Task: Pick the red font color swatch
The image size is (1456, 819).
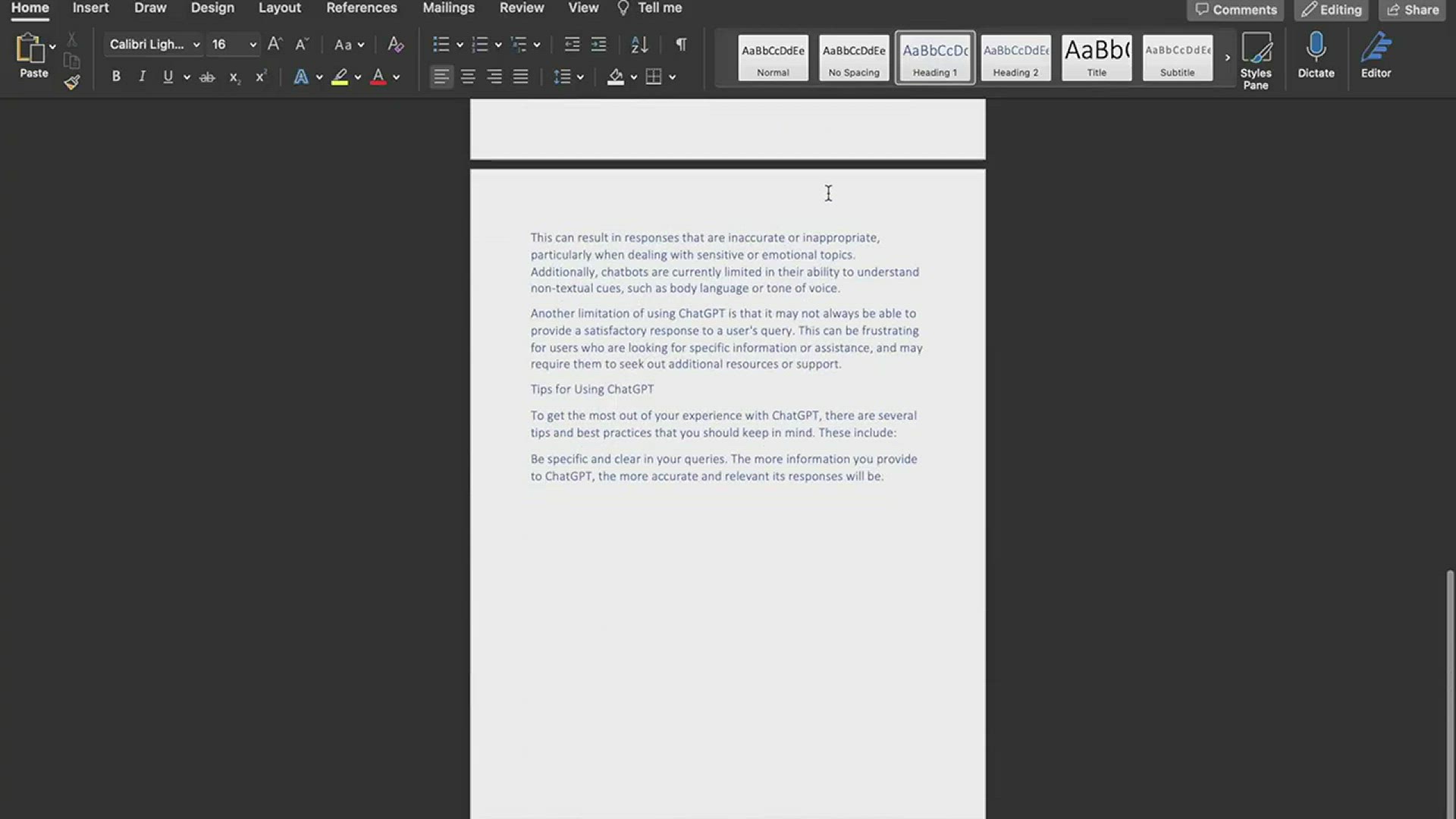Action: click(x=379, y=76)
